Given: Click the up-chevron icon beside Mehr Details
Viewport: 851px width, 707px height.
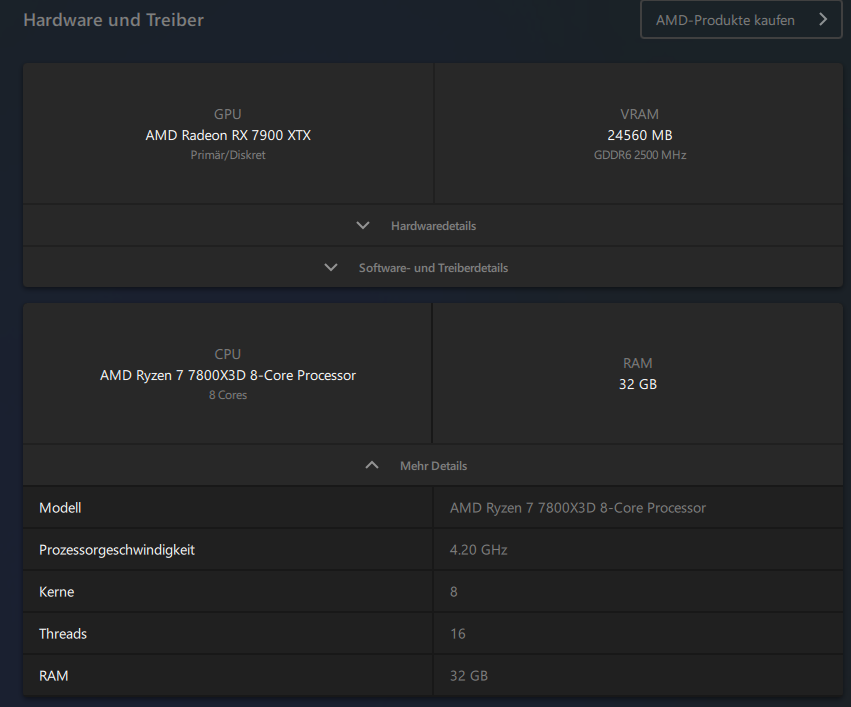Looking at the screenshot, I should click(x=372, y=465).
